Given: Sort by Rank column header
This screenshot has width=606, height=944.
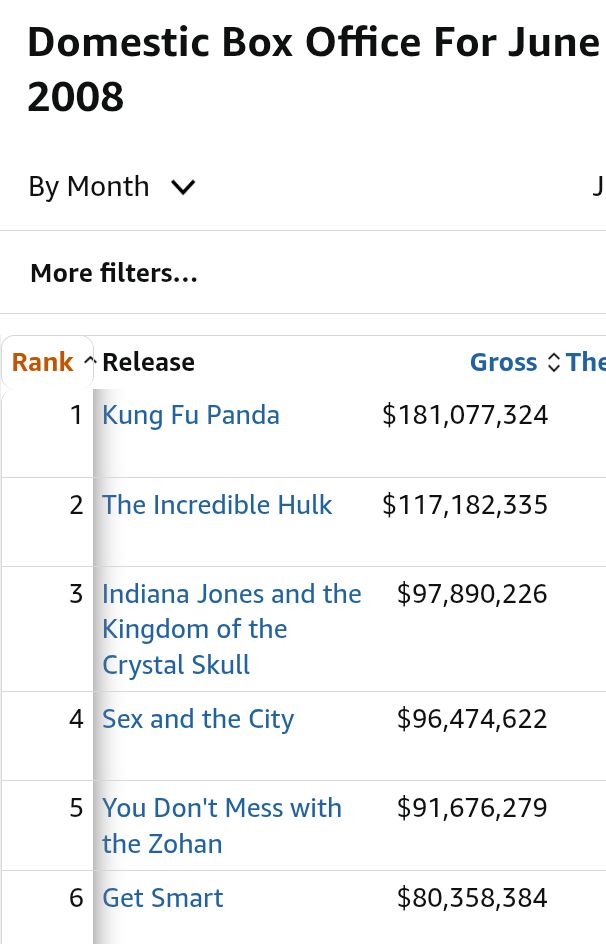Looking at the screenshot, I should click(43, 362).
